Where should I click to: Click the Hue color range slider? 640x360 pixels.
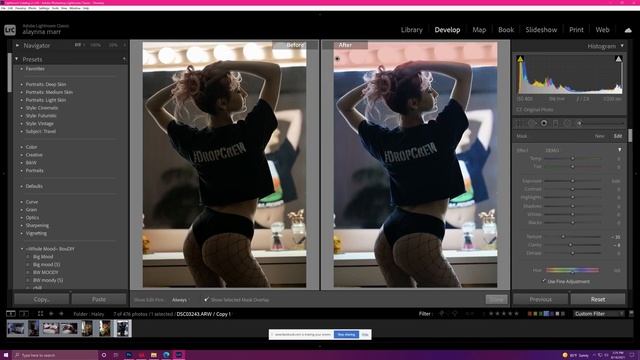pos(572,270)
